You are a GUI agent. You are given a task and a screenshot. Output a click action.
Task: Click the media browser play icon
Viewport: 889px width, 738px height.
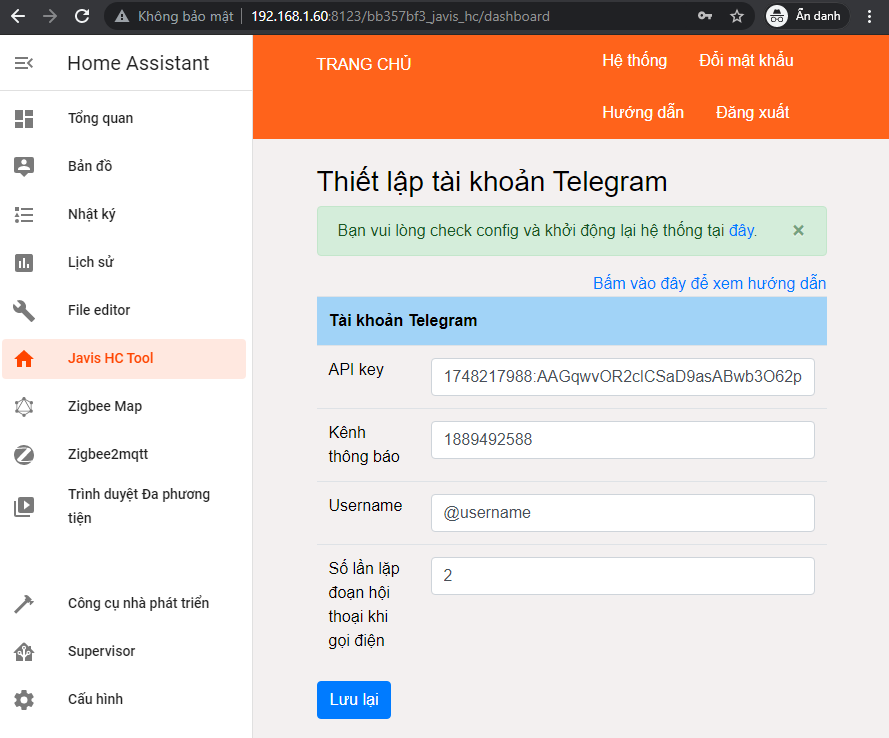[x=24, y=506]
